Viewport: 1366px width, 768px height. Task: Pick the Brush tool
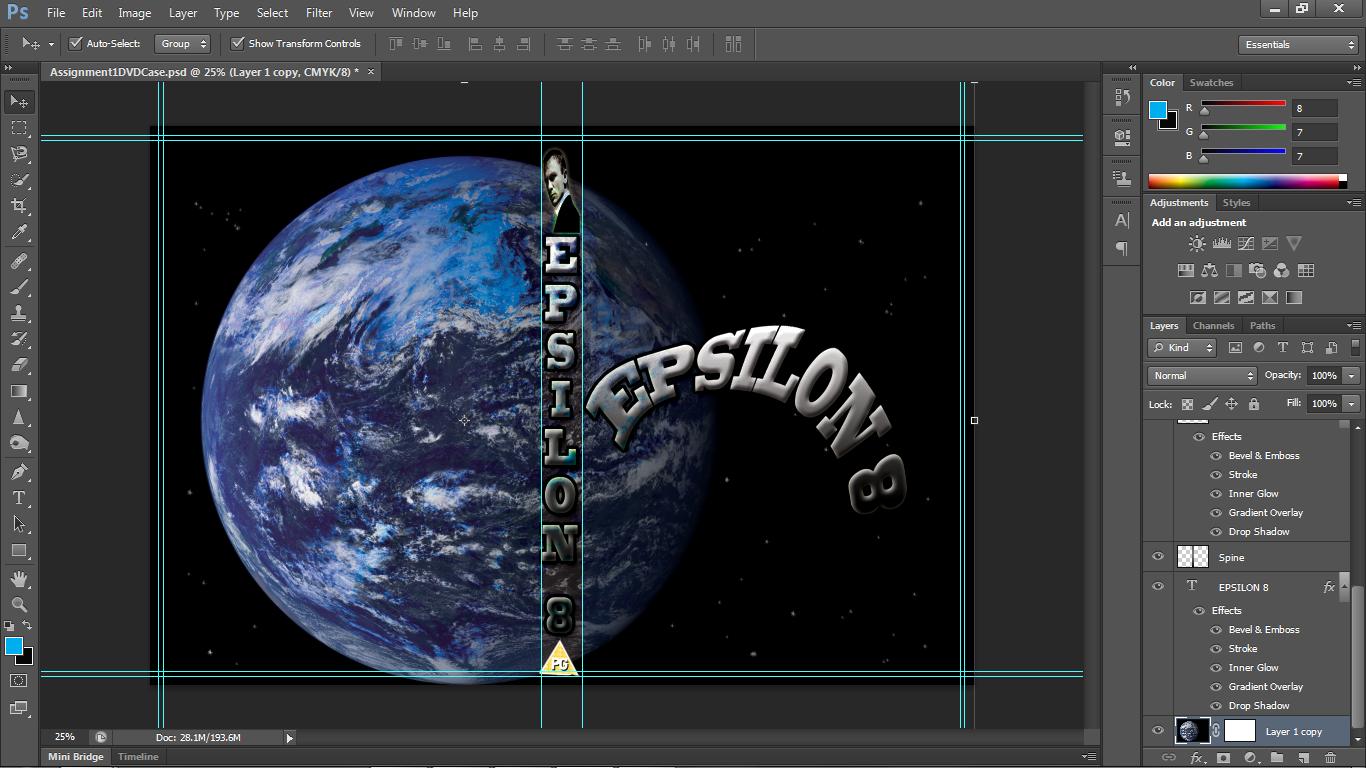point(18,288)
